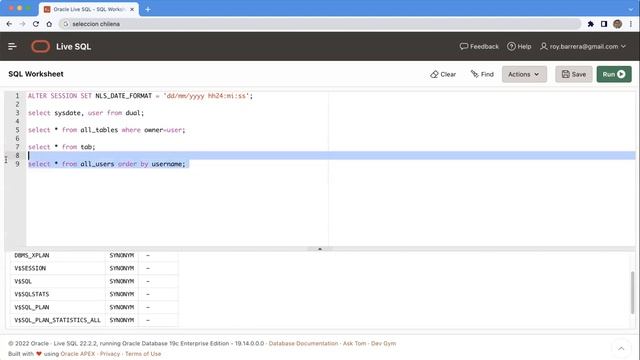Click the Oracle logo icon
Screen dimensions: 640x360
pyautogui.click(x=40, y=47)
